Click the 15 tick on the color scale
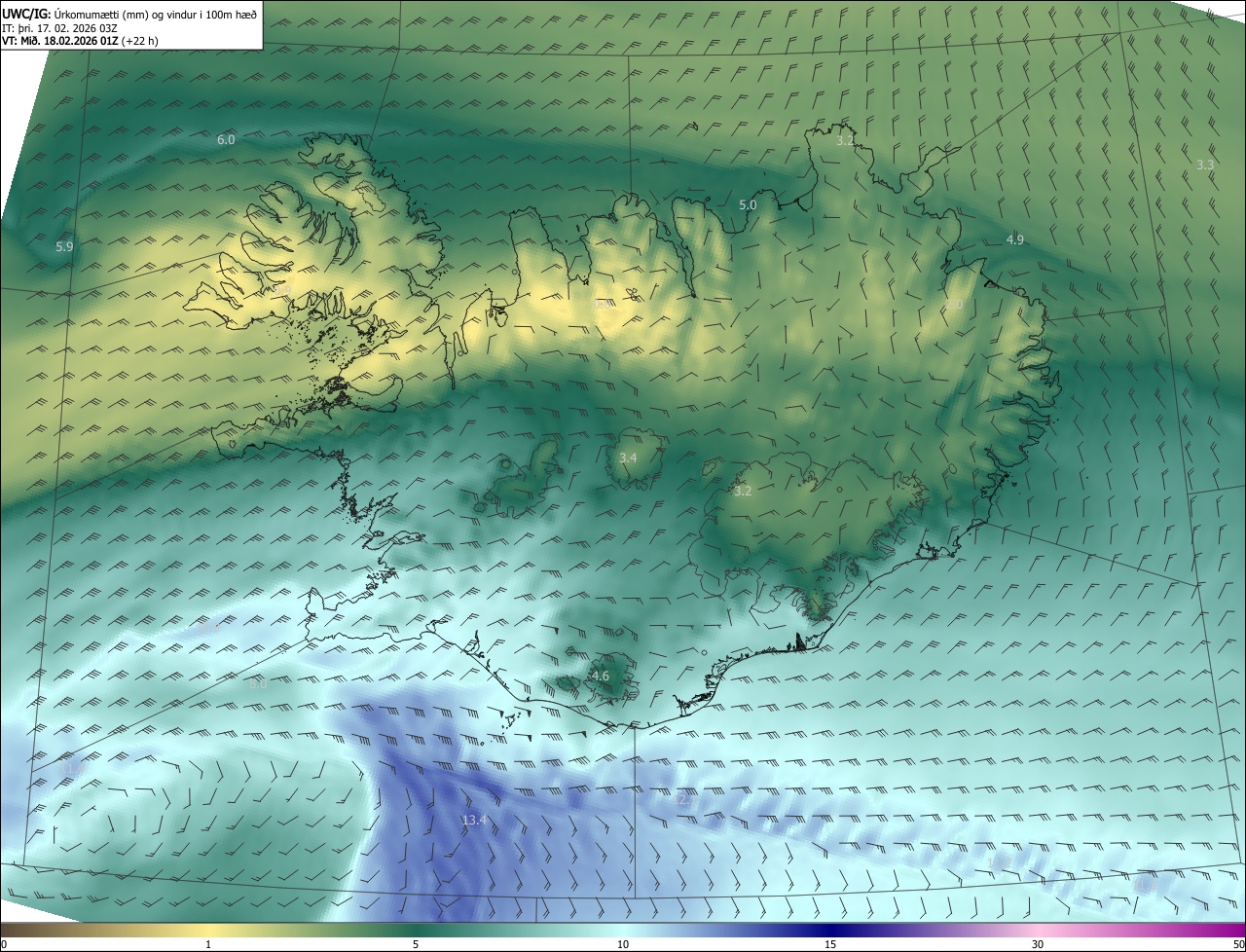 pos(830,944)
